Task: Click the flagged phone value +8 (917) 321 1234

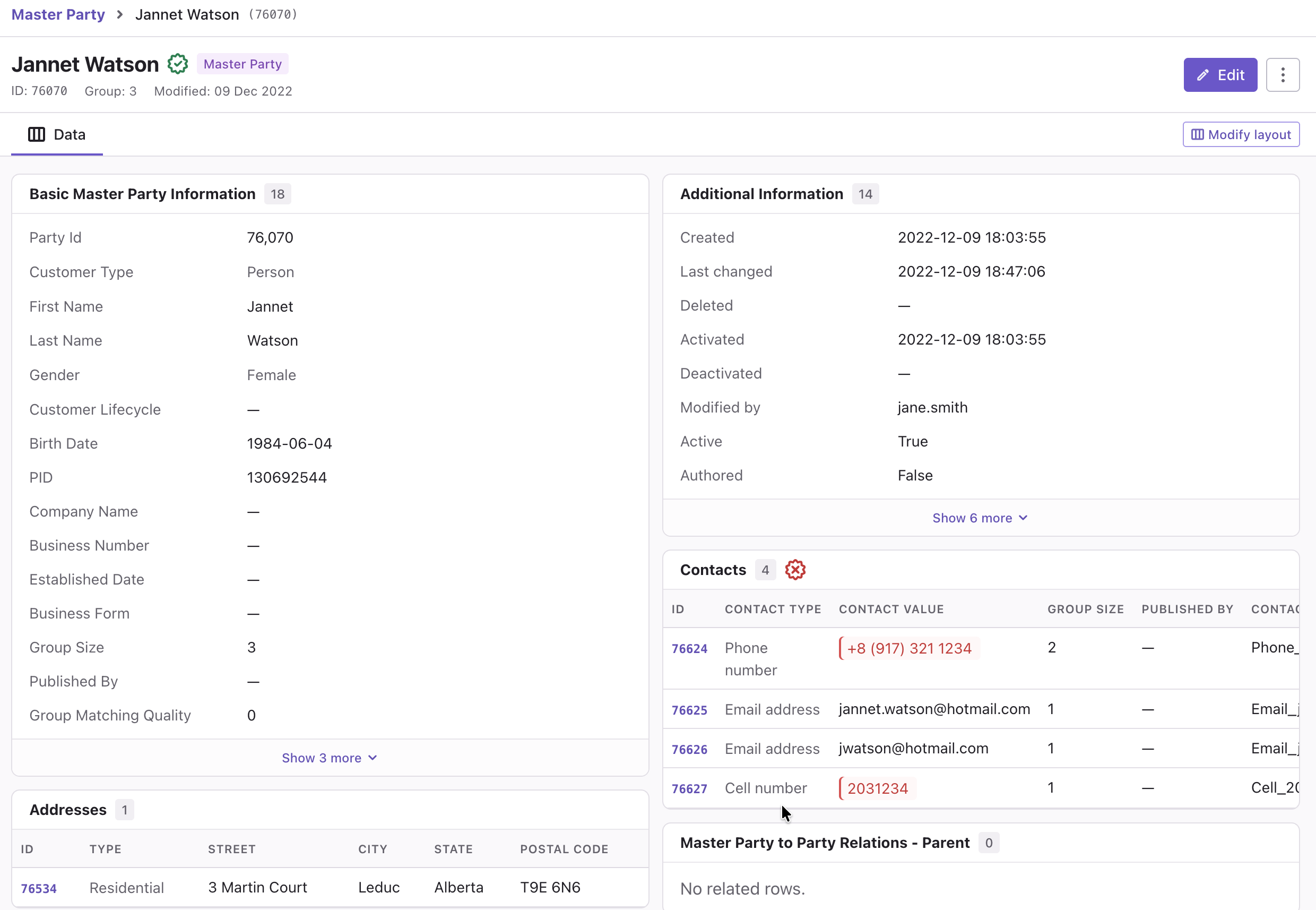Action: pyautogui.click(x=909, y=648)
